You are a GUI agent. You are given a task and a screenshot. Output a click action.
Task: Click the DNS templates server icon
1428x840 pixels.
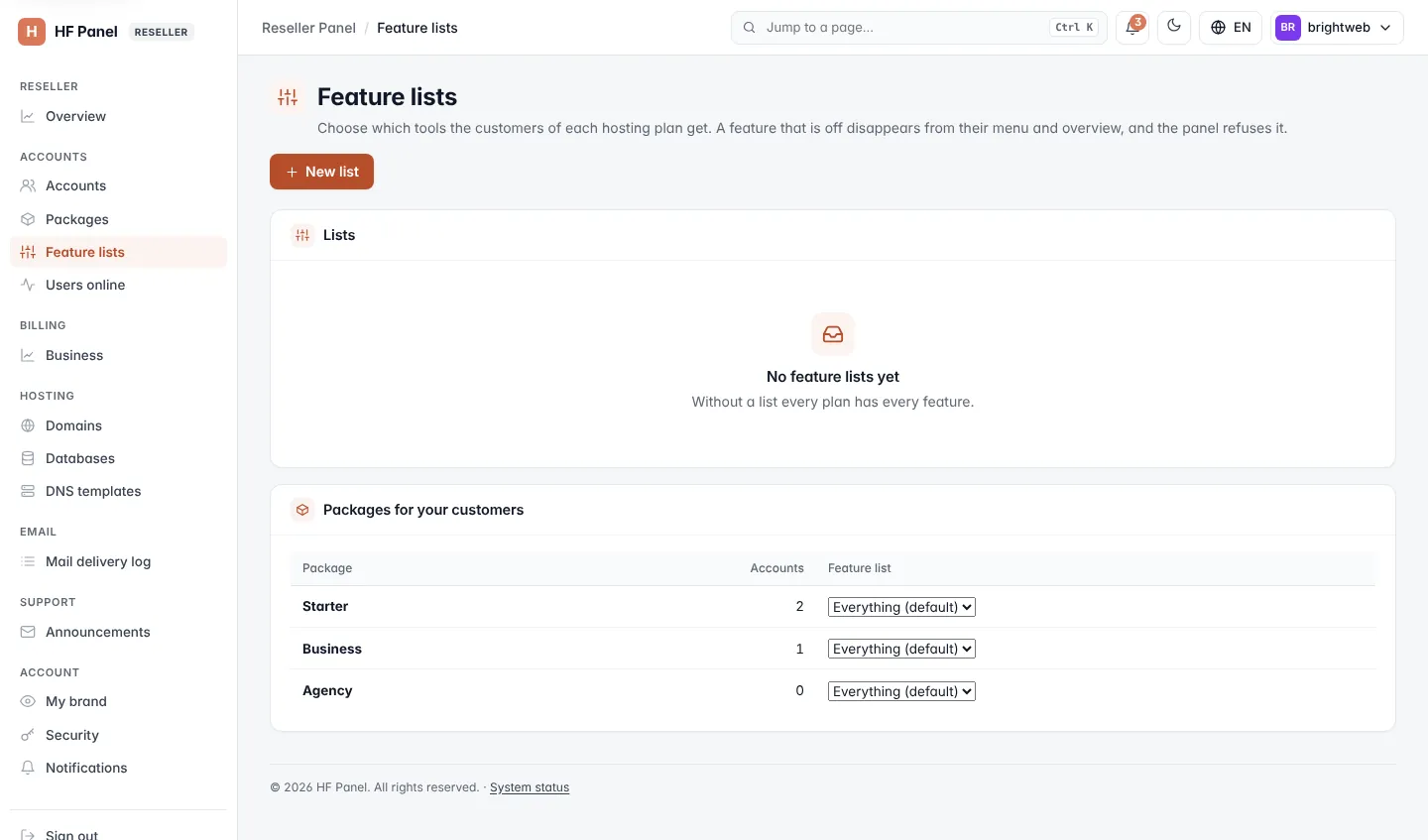[28, 491]
